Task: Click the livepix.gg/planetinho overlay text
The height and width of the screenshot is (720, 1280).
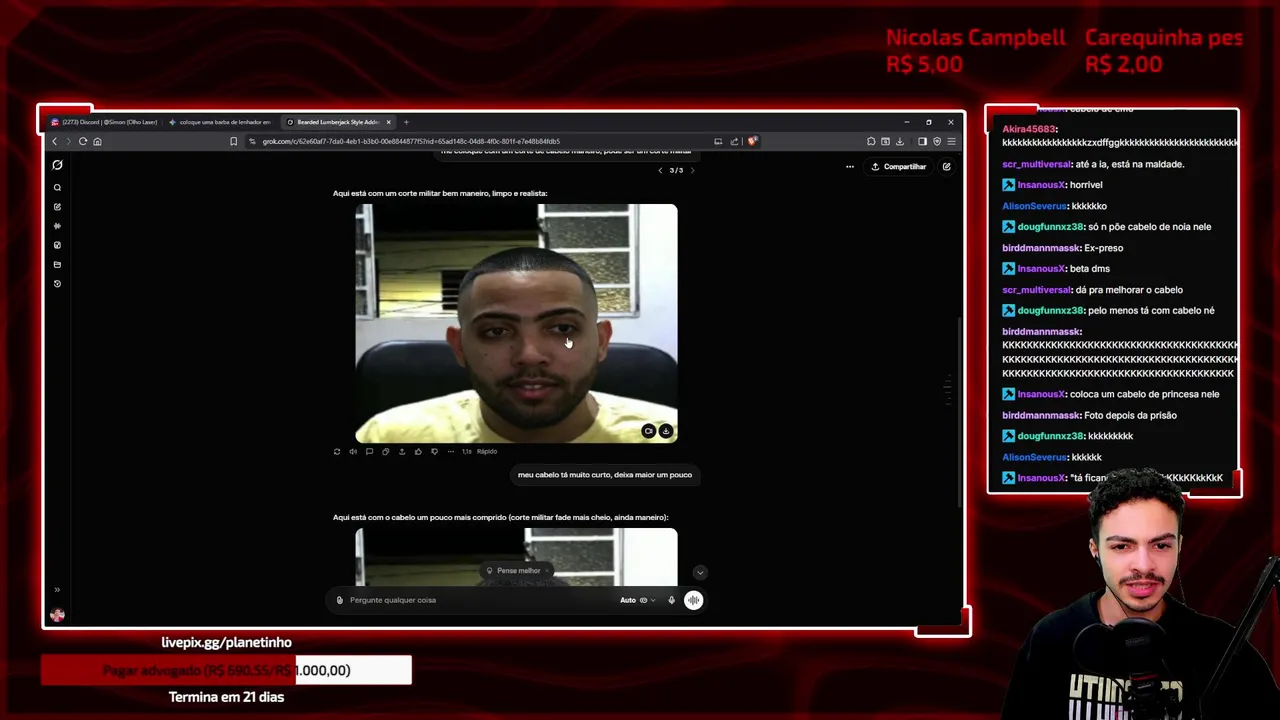Action: [226, 642]
